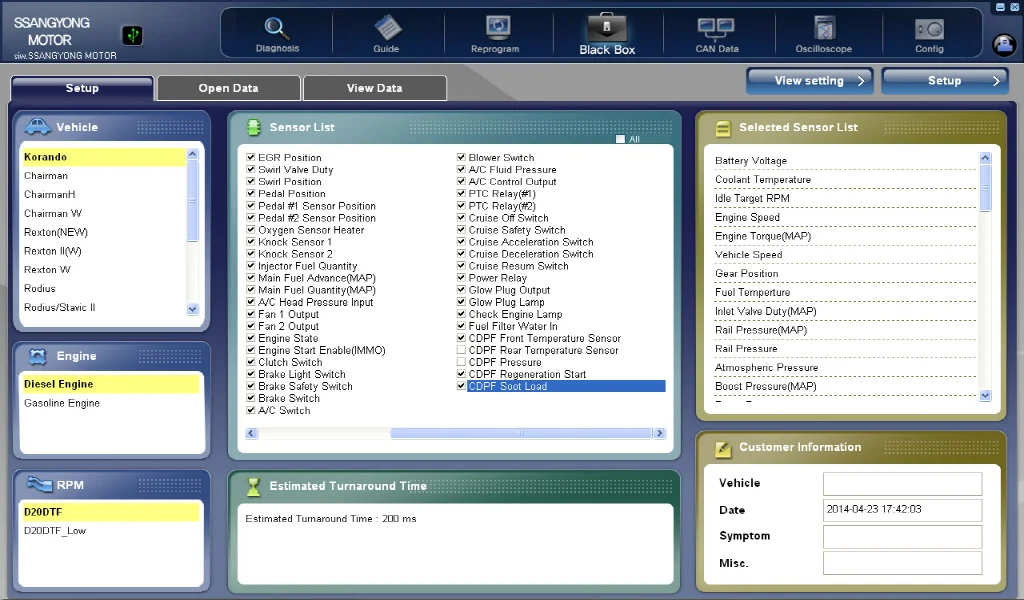The height and width of the screenshot is (600, 1024).
Task: Click the green Sensor List header icon
Action: pos(253,127)
